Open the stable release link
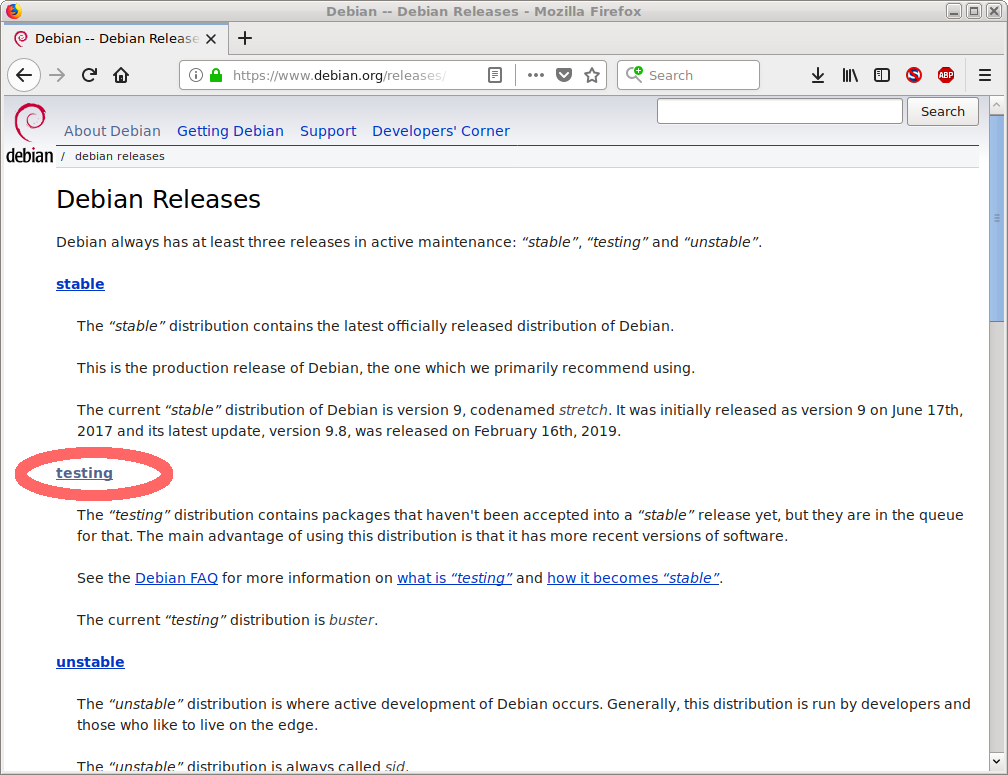 tap(80, 284)
